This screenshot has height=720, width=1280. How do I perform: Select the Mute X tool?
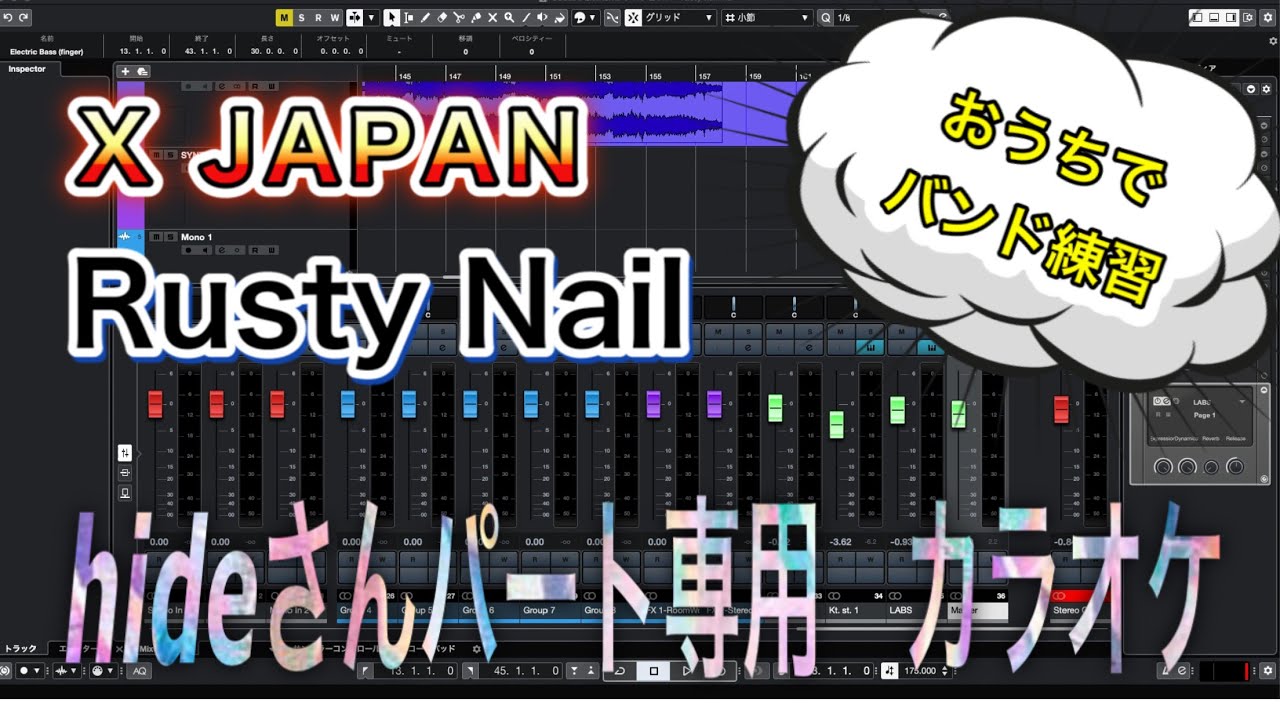tap(492, 17)
